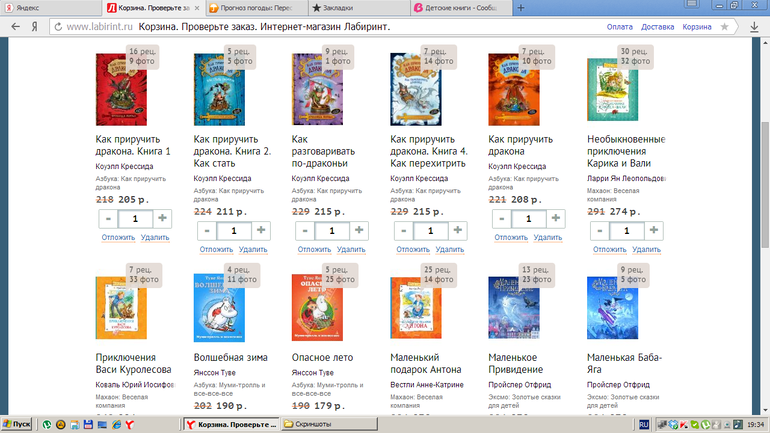Open the 'Оплата' link in header

click(619, 27)
